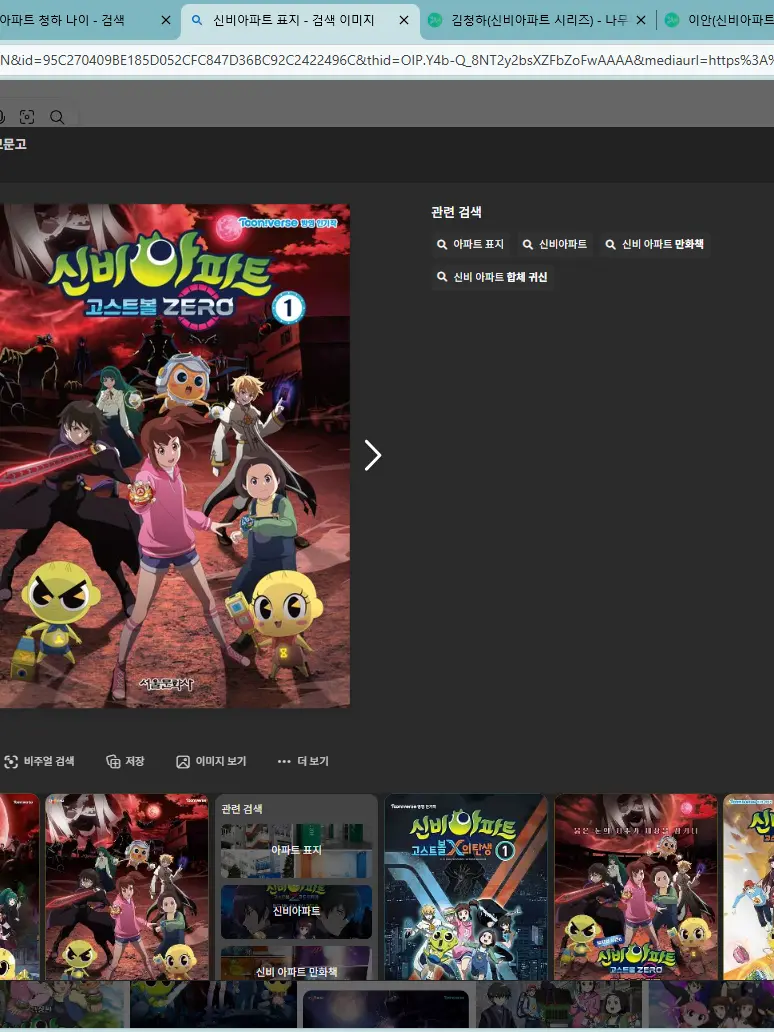Click the main 고스트볼 ZERO cover image
Image resolution: width=774 pixels, height=1032 pixels.
click(175, 455)
